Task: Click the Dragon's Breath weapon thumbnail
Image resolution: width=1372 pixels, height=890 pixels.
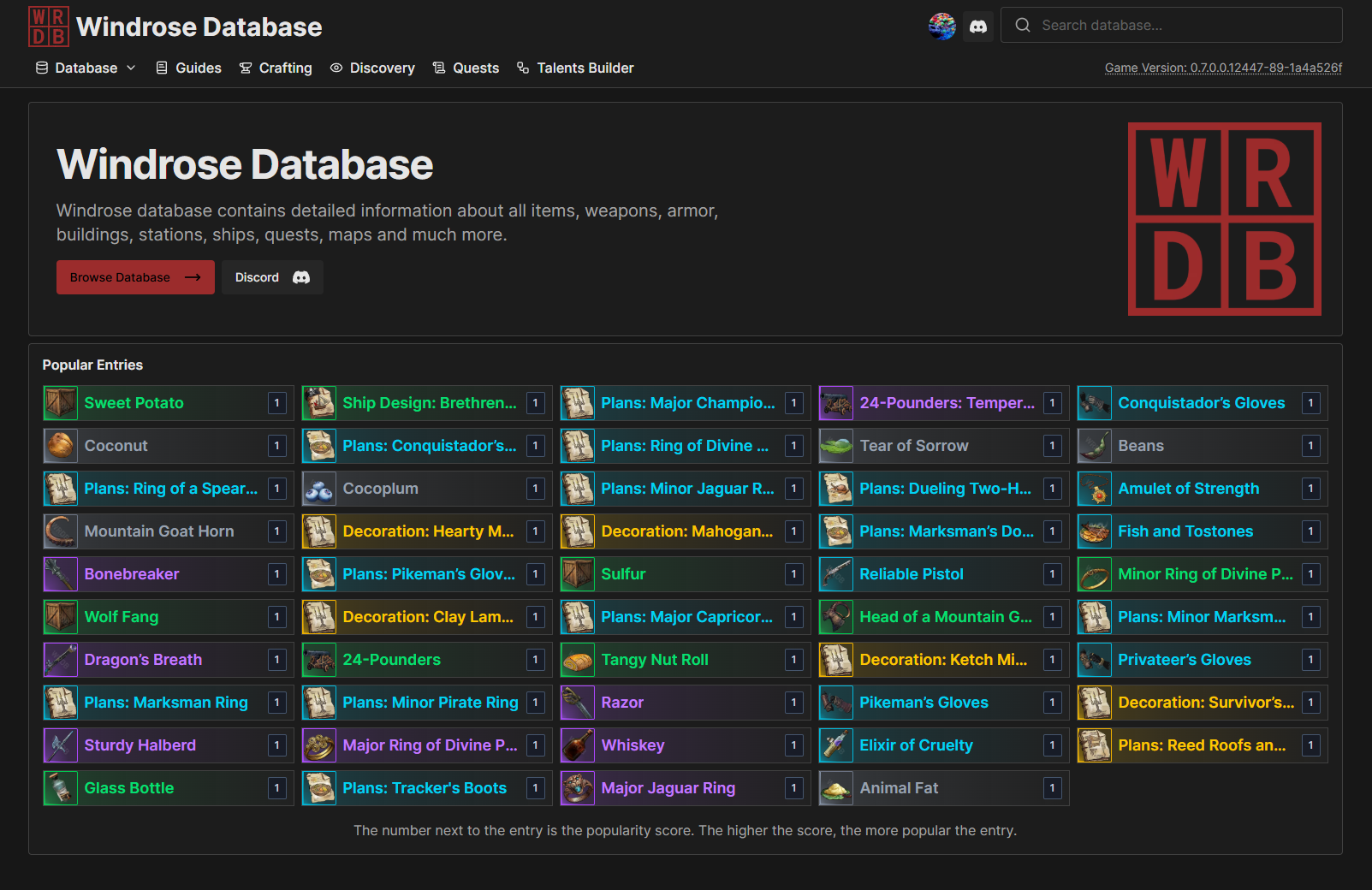Action: [60, 659]
